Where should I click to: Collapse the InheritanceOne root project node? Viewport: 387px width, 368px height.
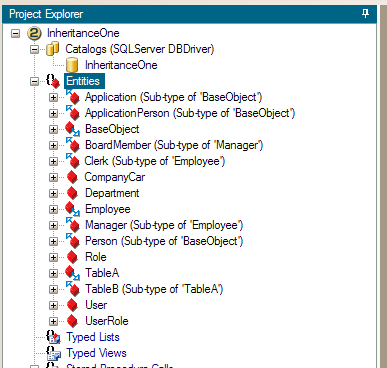click(15, 33)
